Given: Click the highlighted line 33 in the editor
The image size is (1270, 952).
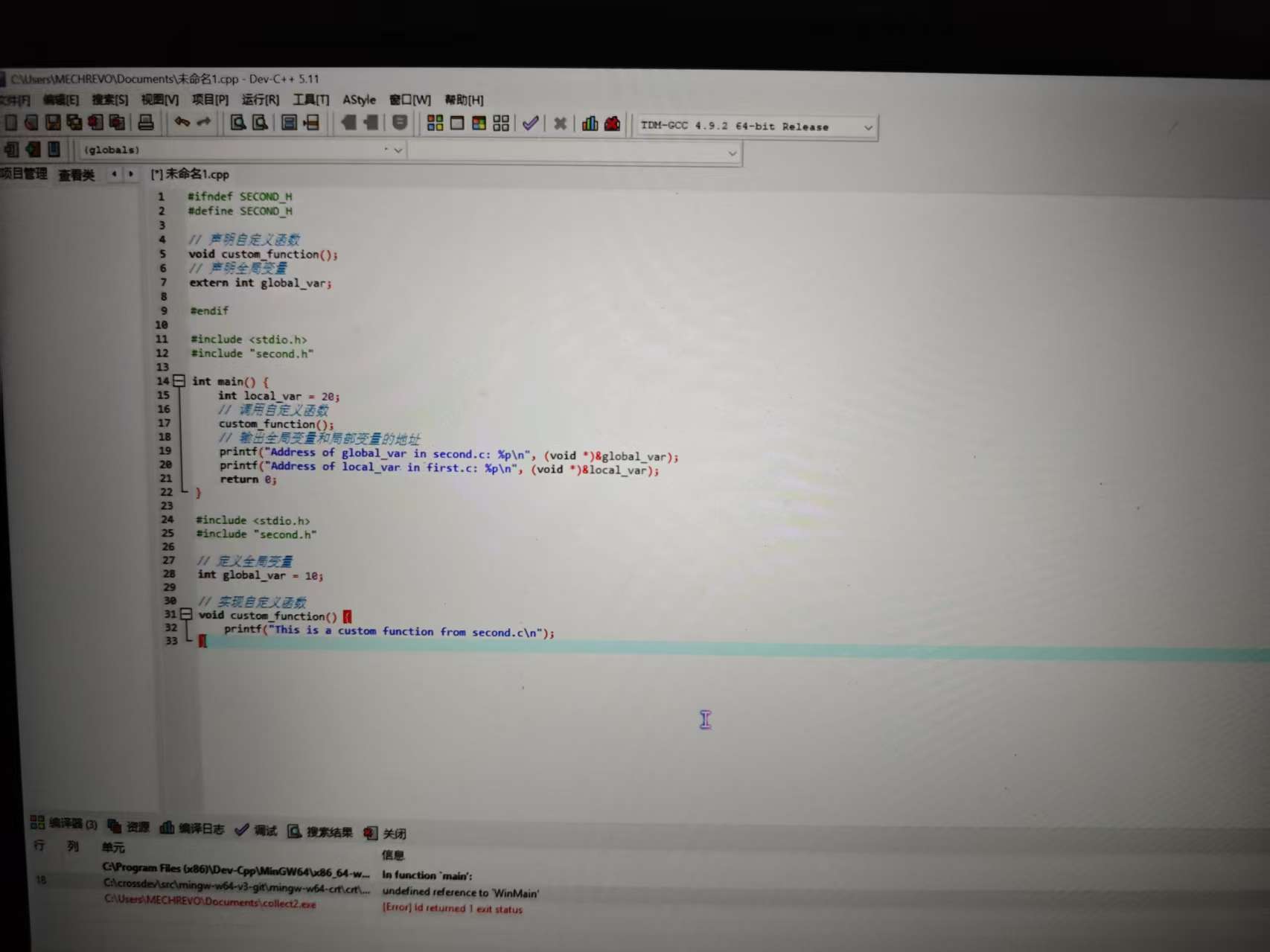Looking at the screenshot, I should 733,647.
